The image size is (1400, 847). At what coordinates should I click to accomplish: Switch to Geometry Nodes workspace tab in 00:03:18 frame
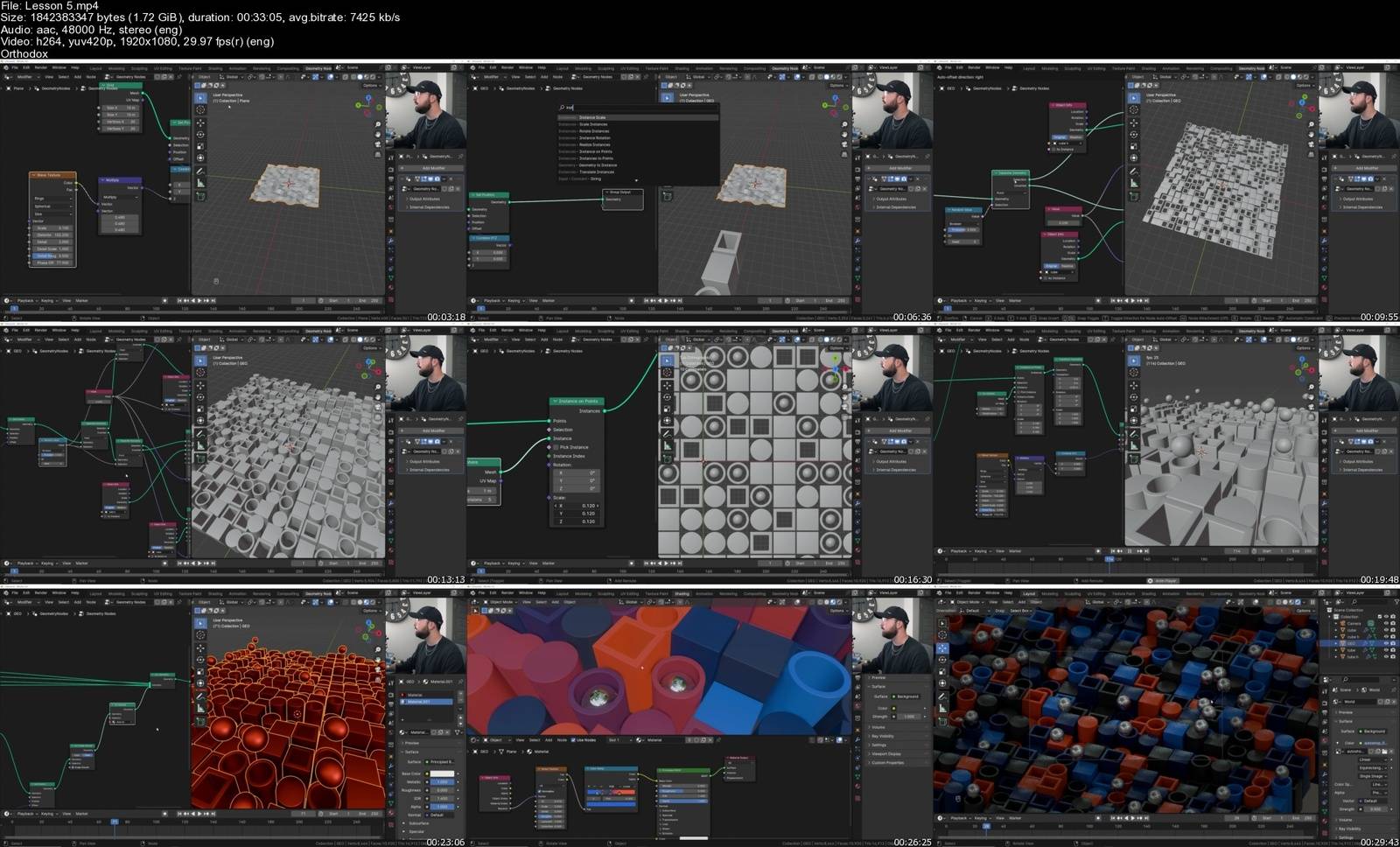click(318, 68)
